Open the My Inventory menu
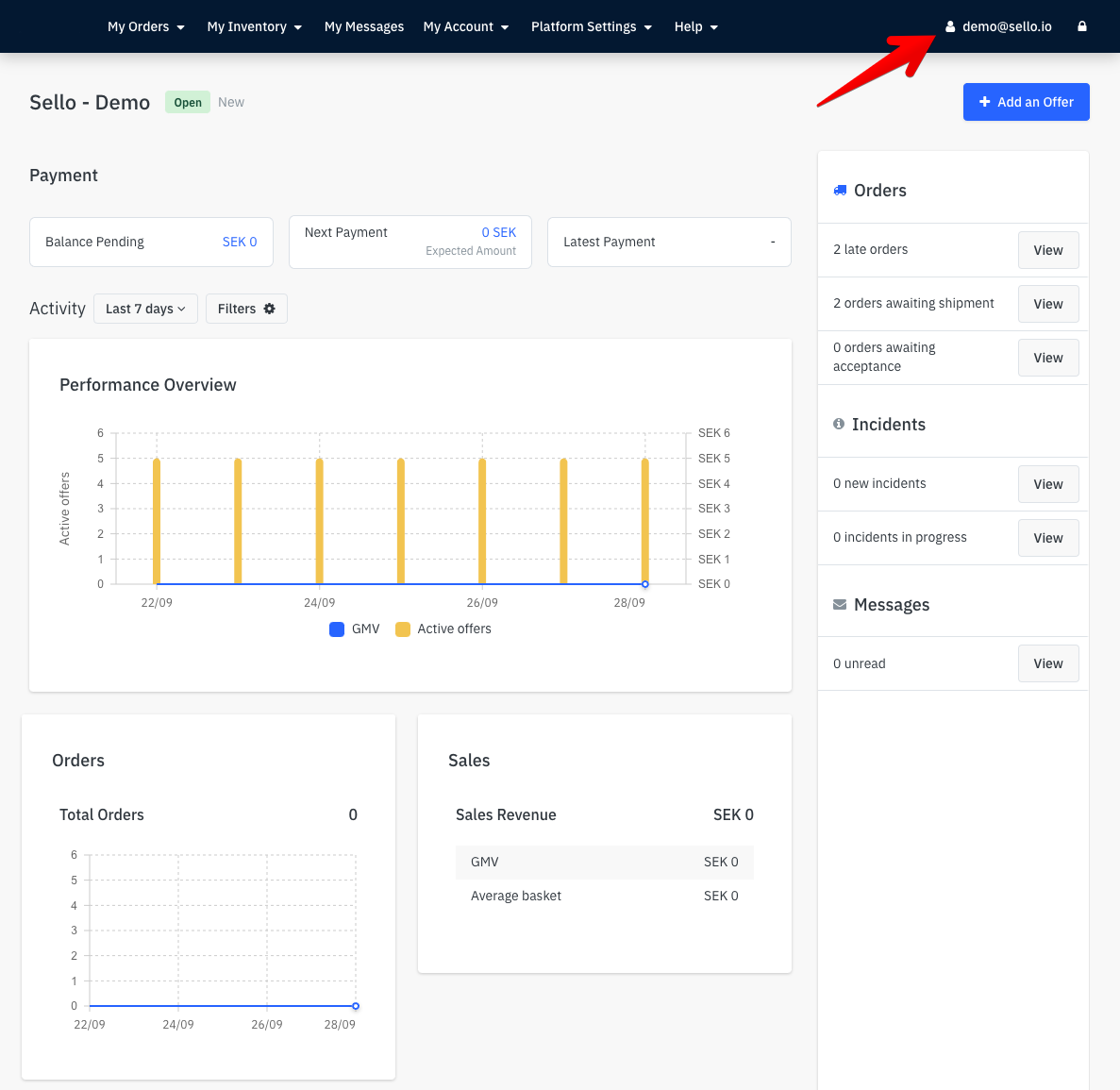Image resolution: width=1120 pixels, height=1090 pixels. [x=254, y=26]
